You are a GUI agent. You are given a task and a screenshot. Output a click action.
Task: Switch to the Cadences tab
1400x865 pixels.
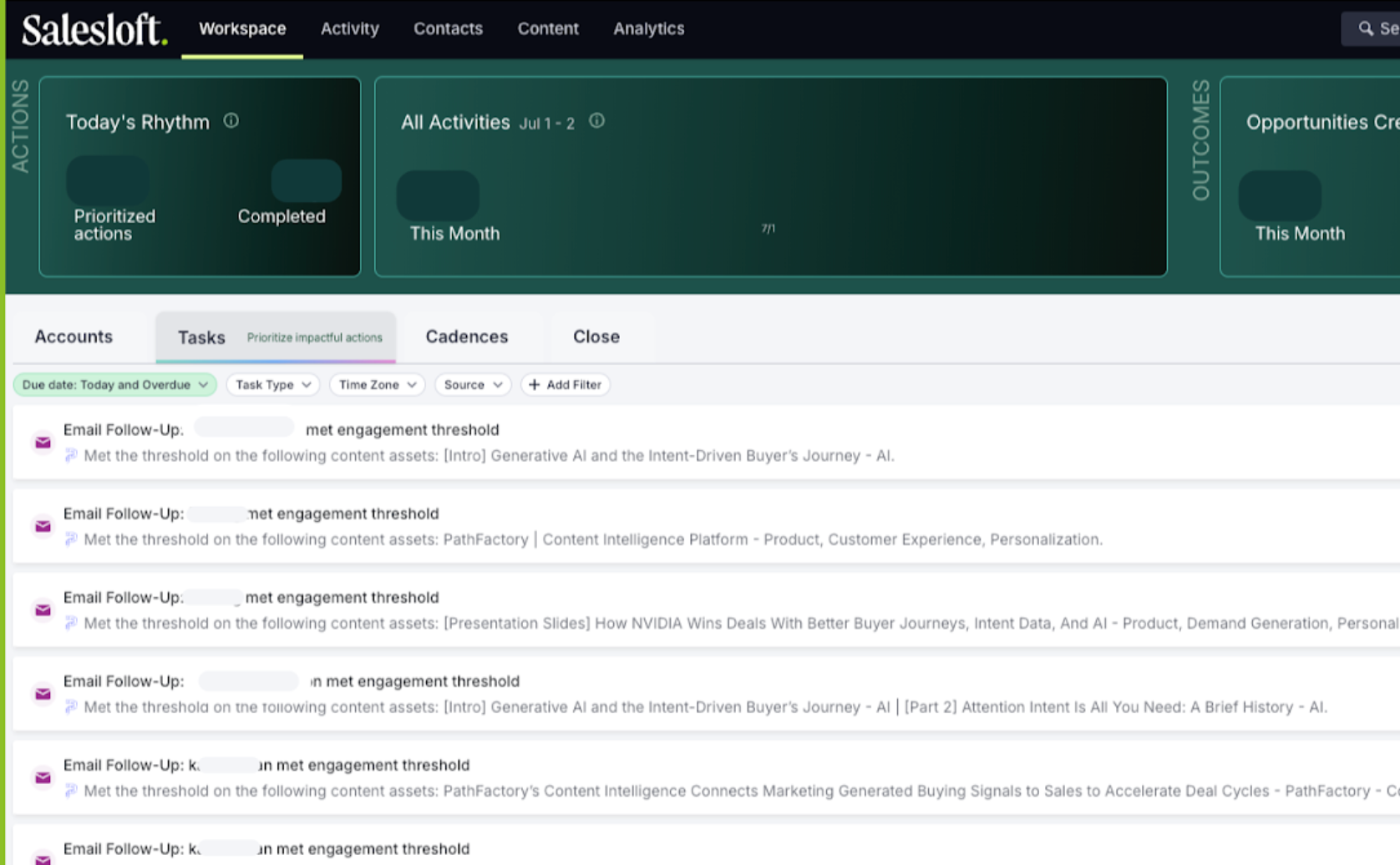click(467, 336)
